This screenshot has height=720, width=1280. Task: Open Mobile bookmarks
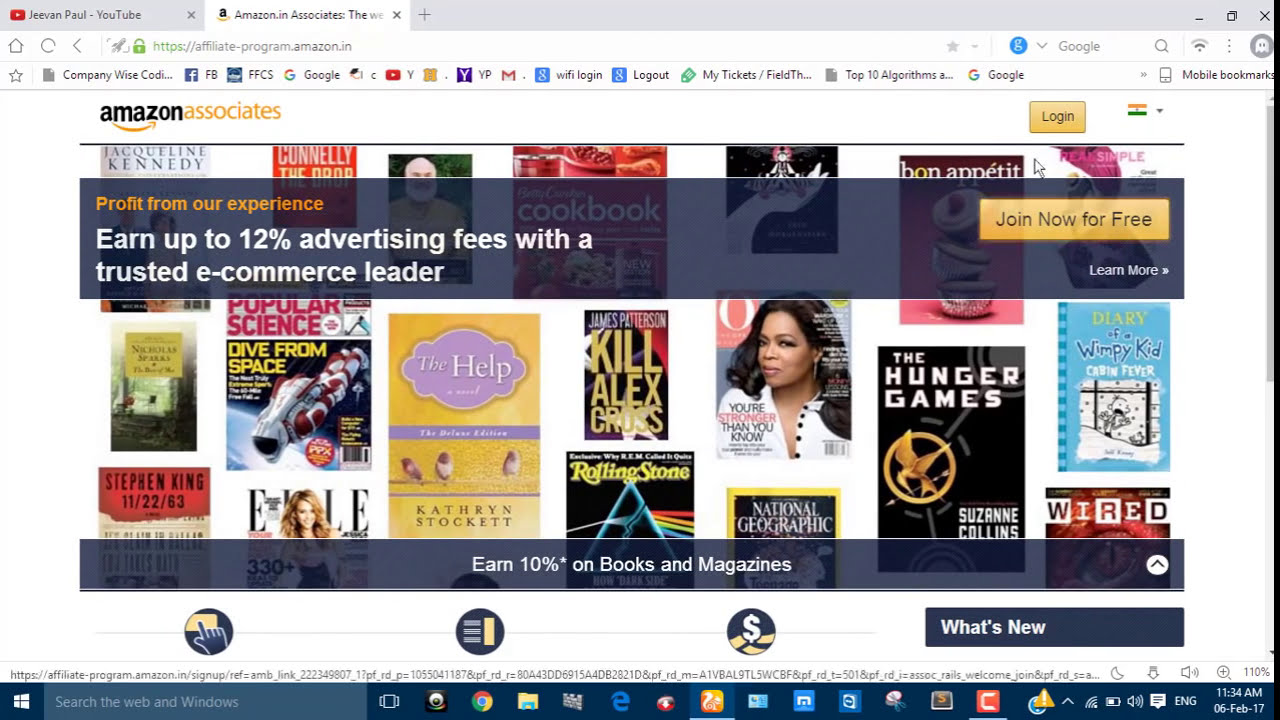[x=1217, y=75]
